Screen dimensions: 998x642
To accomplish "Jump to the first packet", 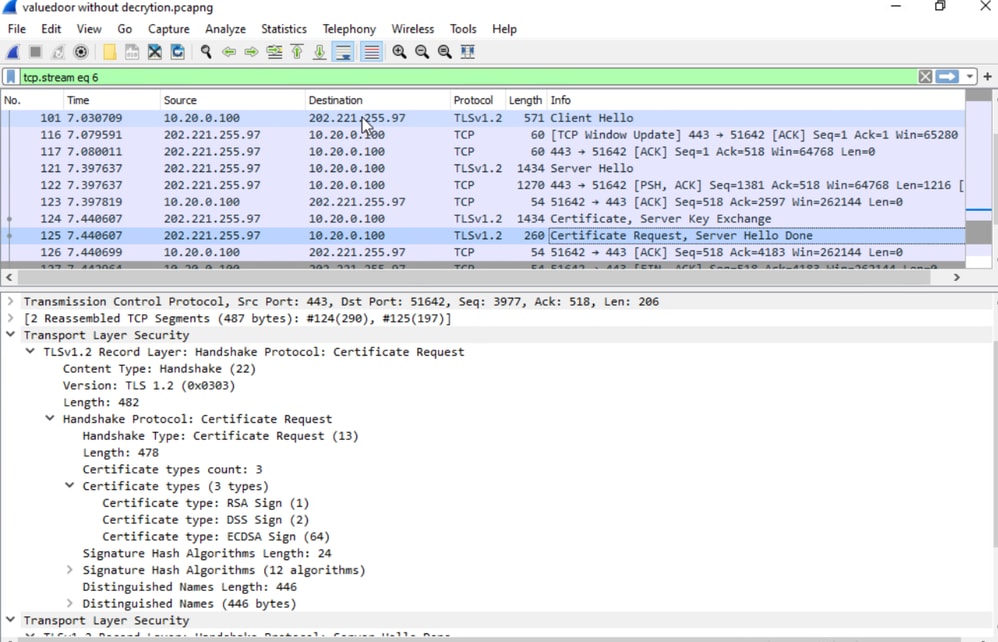I will pos(297,52).
